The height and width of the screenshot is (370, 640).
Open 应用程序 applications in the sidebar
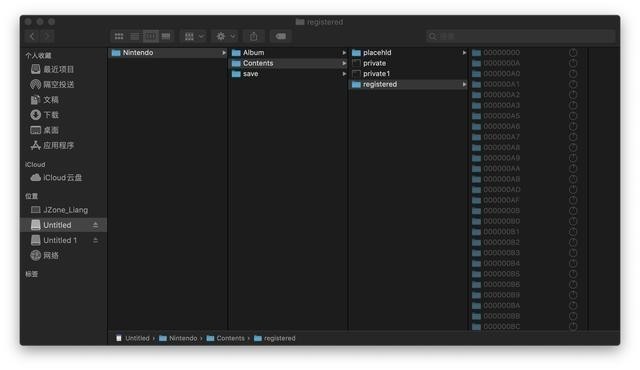[52, 146]
